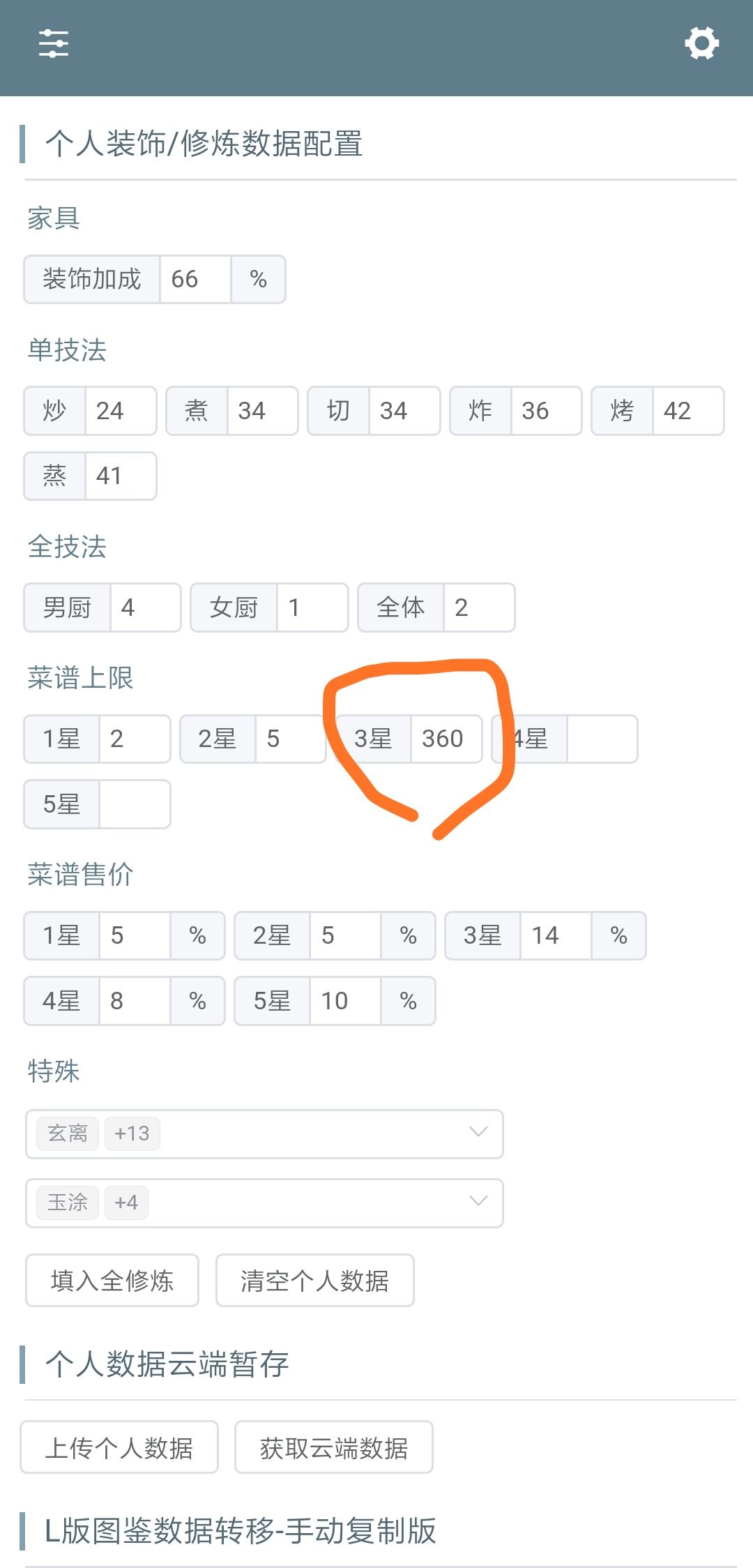
Task: Click the 蒸 skill input showing 41
Action: click(x=120, y=476)
